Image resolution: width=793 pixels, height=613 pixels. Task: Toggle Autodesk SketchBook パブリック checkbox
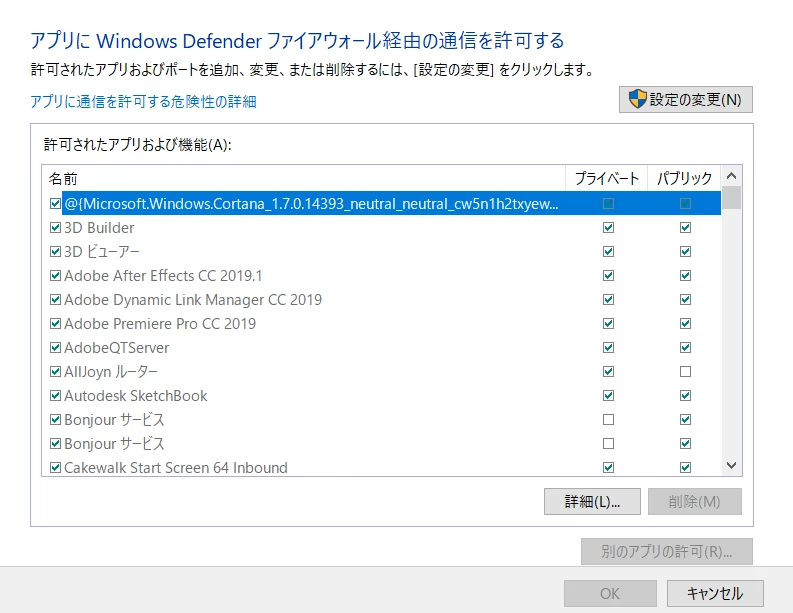685,396
